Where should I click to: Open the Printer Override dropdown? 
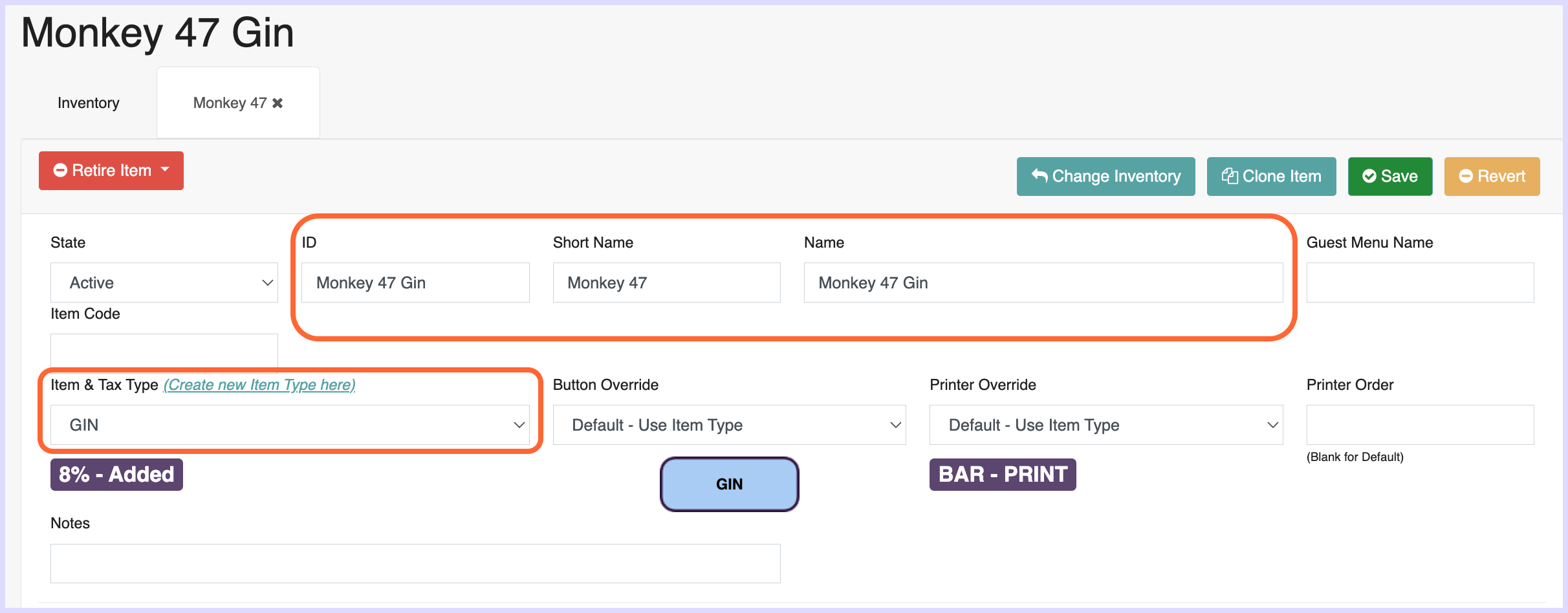coord(1105,425)
